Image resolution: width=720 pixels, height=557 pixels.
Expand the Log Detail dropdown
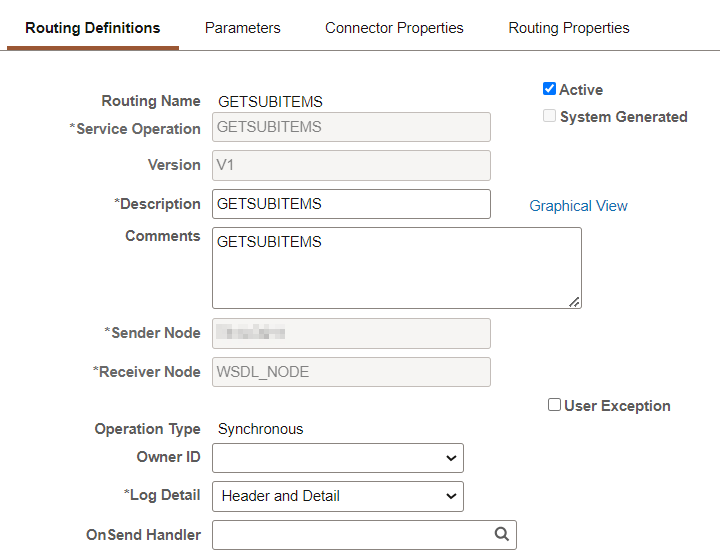pyautogui.click(x=338, y=496)
